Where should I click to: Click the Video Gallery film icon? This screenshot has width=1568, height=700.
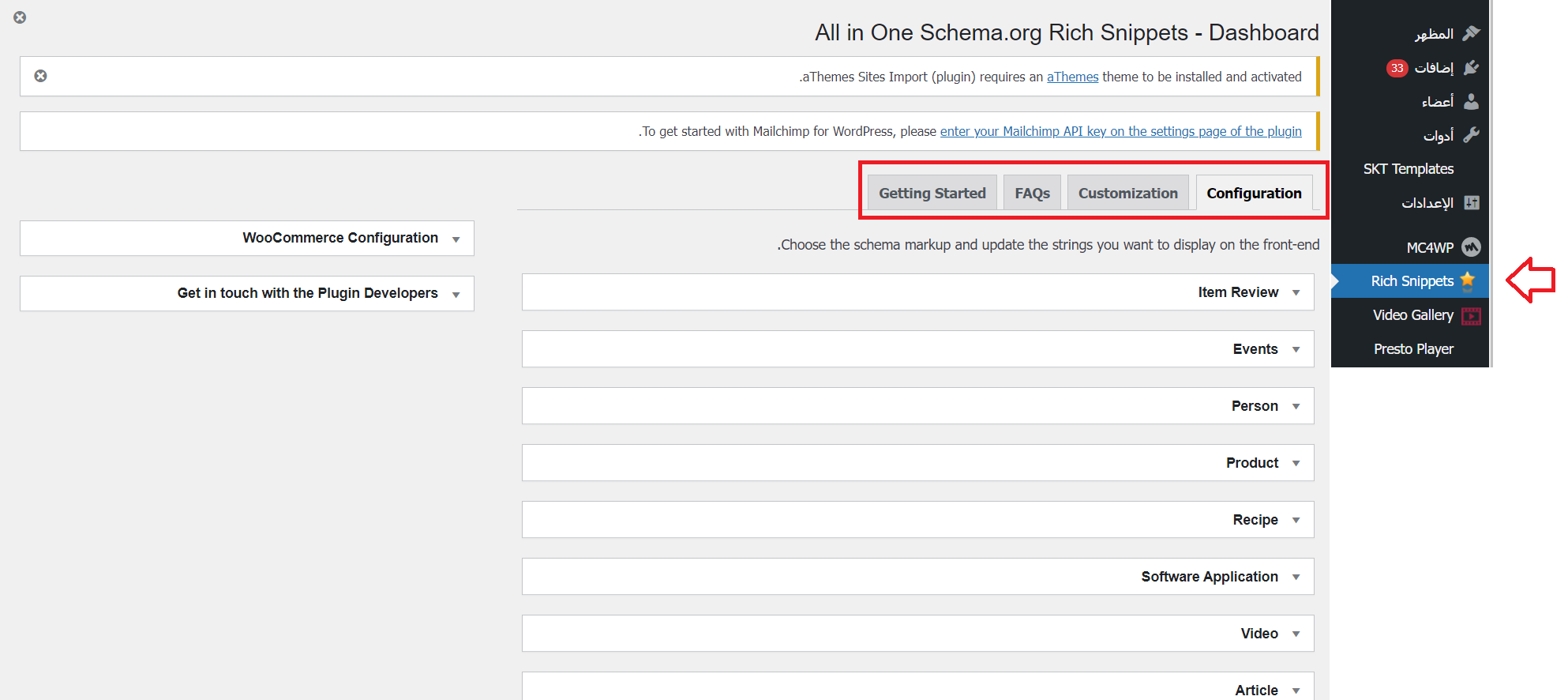(1471, 316)
